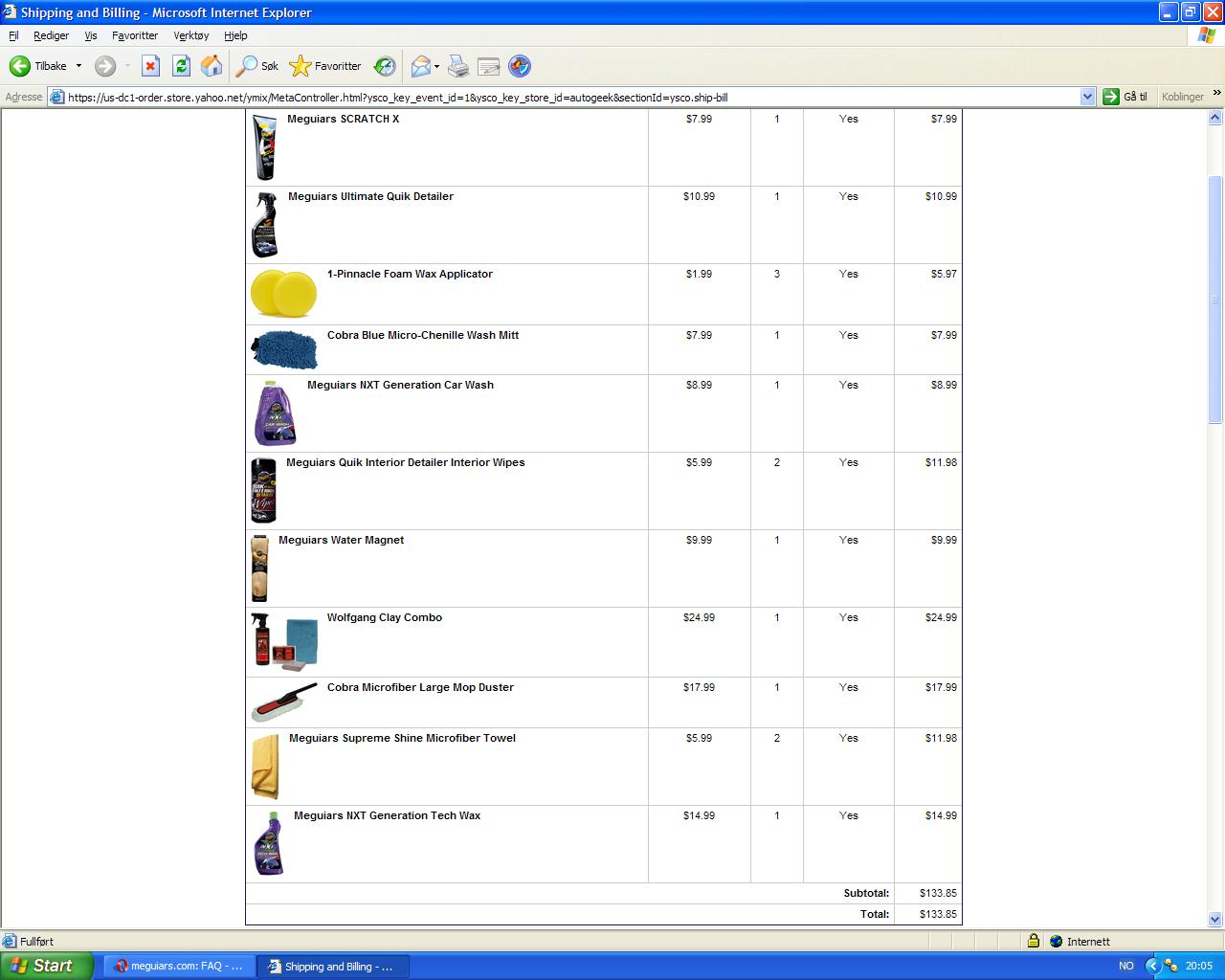Click the page vertical scrollbar thumb
This screenshot has height=980, width=1225.
[x=1215, y=299]
